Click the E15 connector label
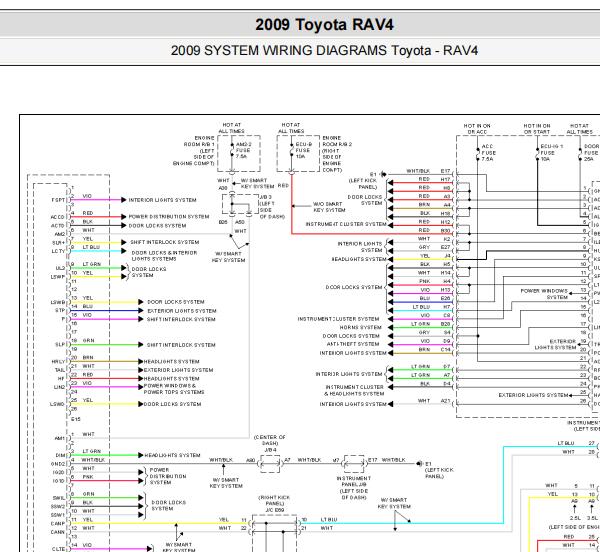The image size is (600, 552). point(76,419)
